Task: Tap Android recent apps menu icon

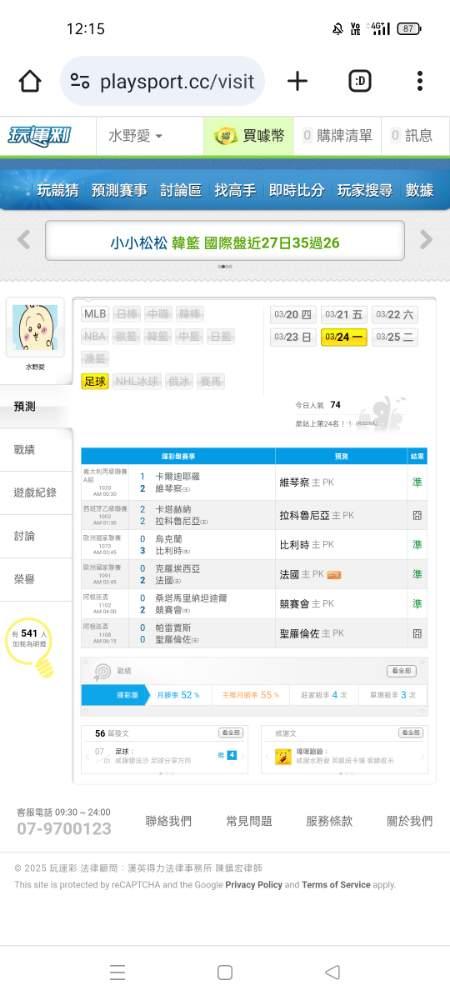Action: click(117, 972)
